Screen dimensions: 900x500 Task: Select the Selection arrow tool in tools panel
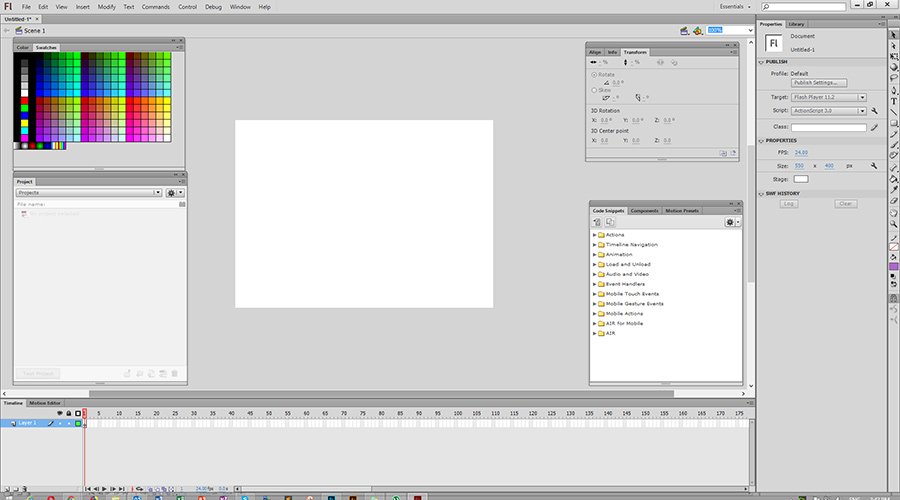click(894, 35)
